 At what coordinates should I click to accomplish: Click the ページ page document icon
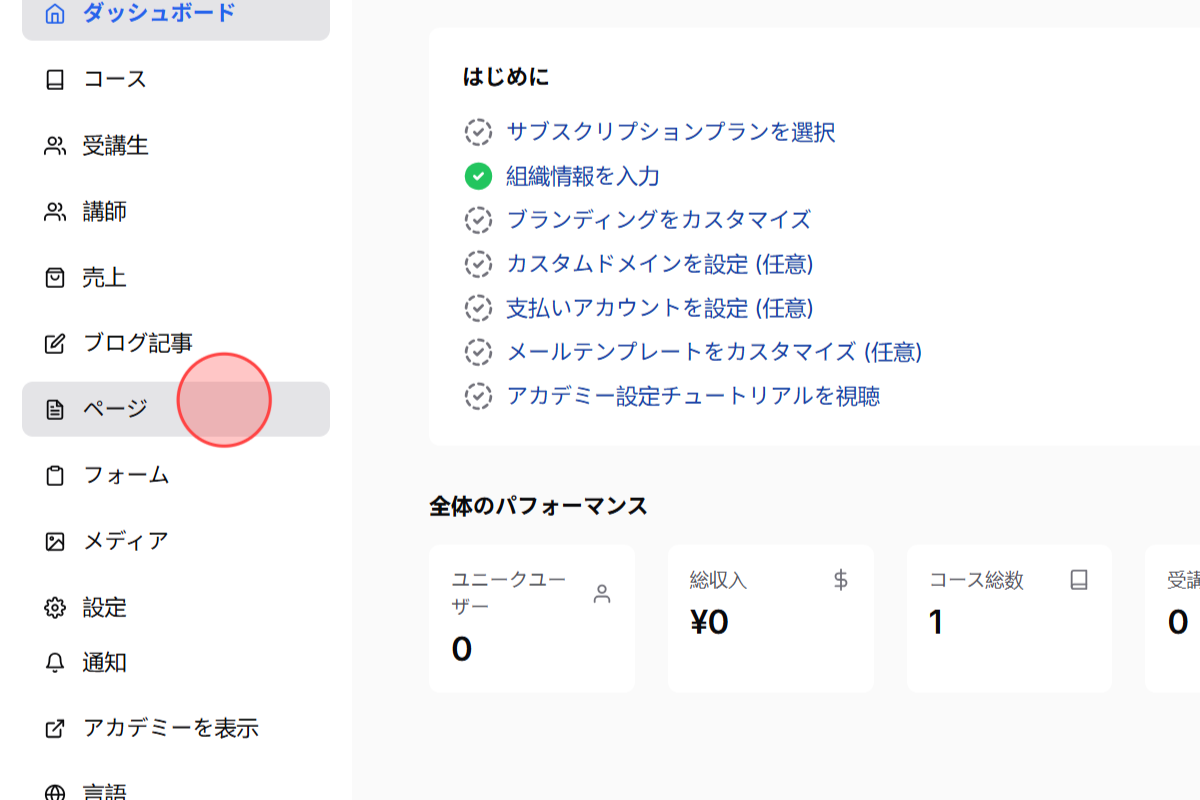[55, 409]
